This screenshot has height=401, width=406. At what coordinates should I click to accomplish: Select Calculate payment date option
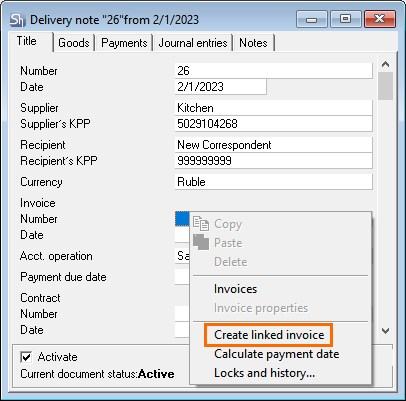pos(276,354)
